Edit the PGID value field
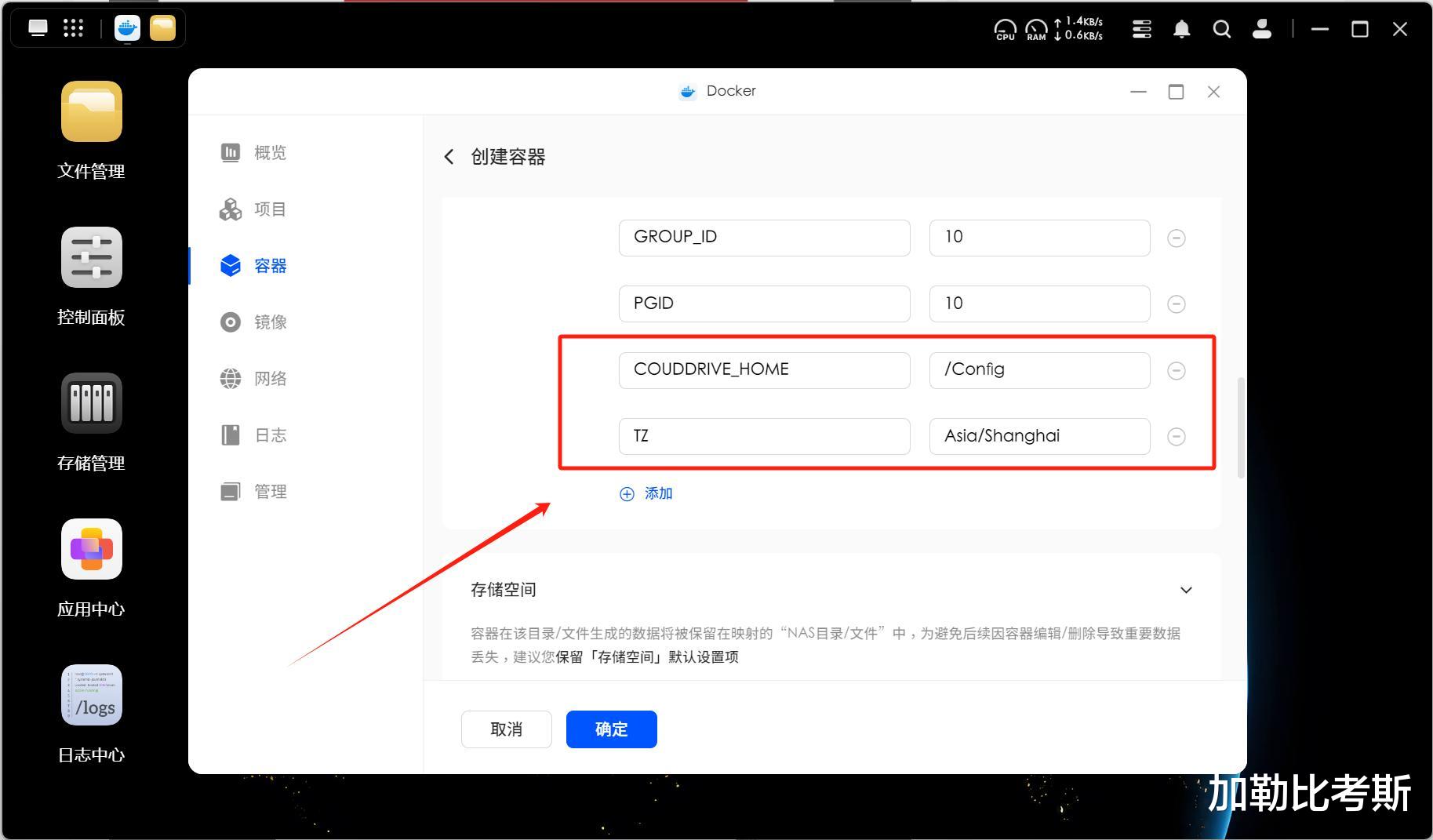The width and height of the screenshot is (1433, 840). (1039, 304)
